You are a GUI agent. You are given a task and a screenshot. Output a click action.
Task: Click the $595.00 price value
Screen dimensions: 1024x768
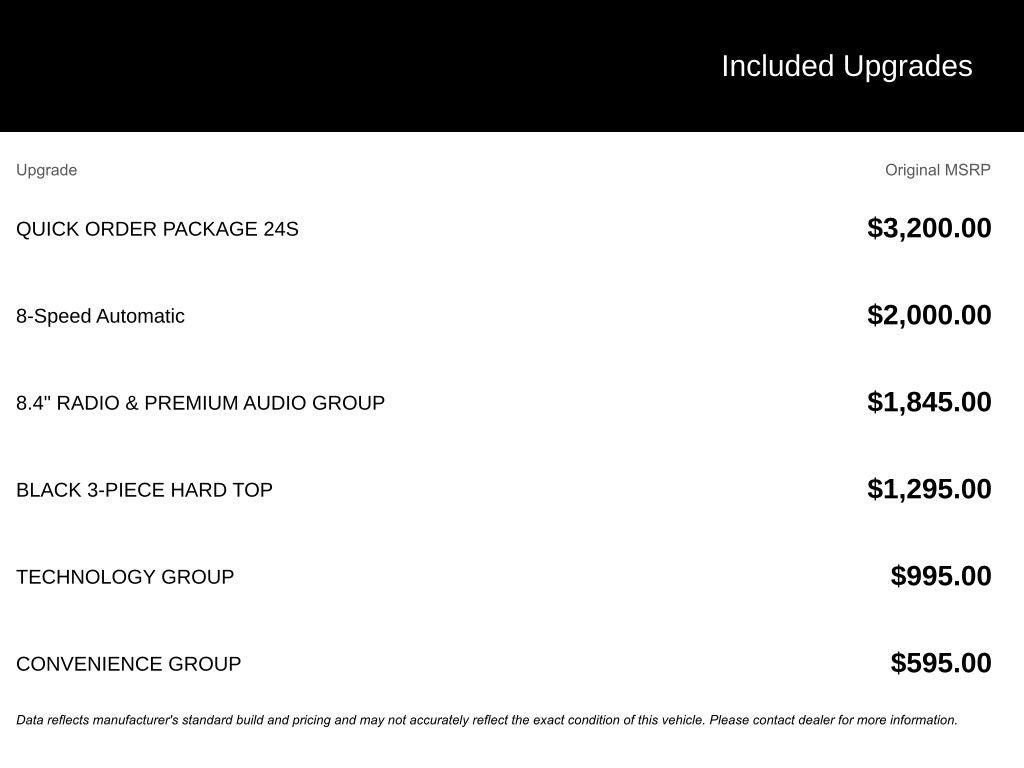pyautogui.click(x=940, y=662)
